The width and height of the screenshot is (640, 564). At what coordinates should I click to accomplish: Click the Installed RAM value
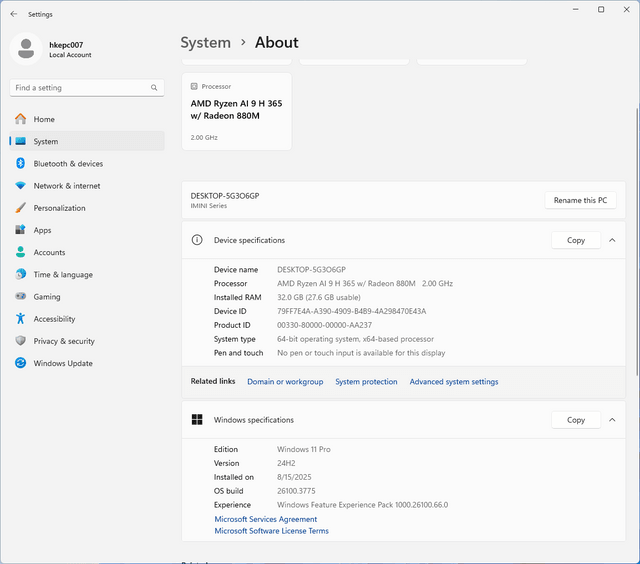[x=319, y=297]
